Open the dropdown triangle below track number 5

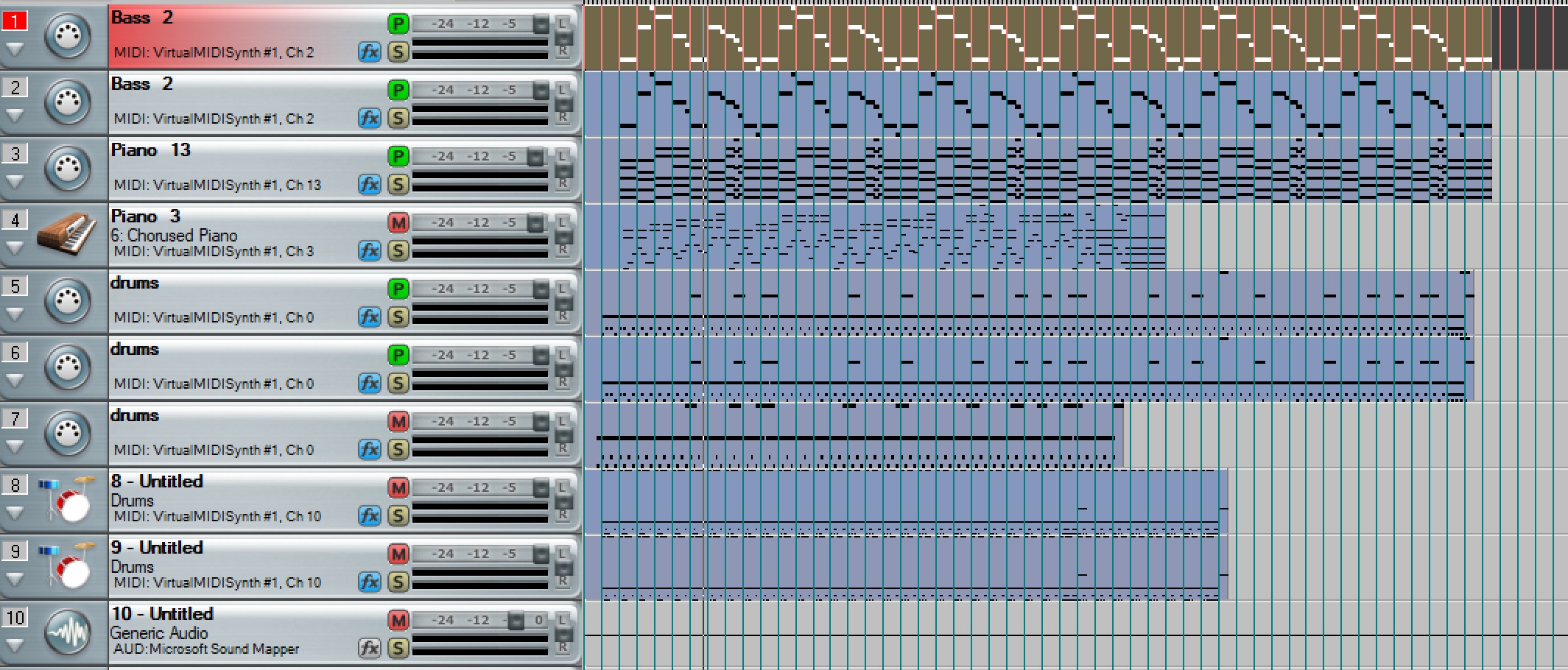[x=15, y=314]
